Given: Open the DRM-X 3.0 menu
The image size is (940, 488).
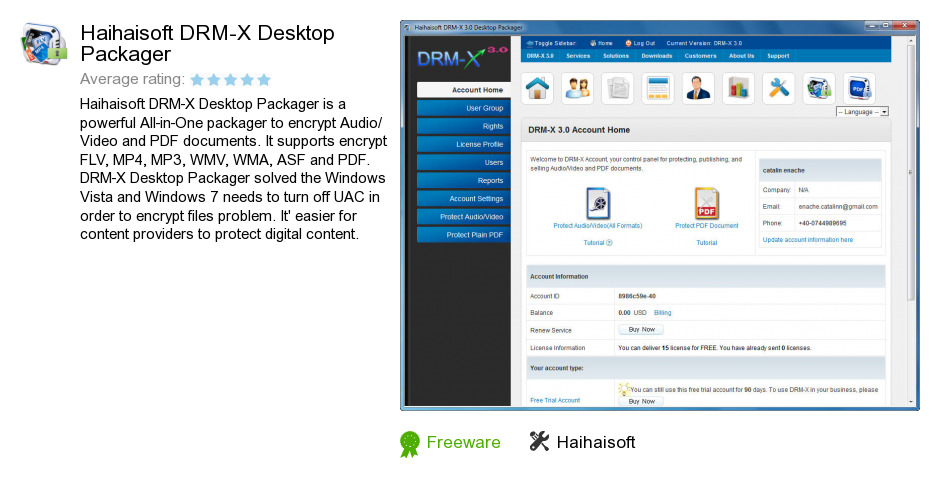Looking at the screenshot, I should tap(540, 56).
